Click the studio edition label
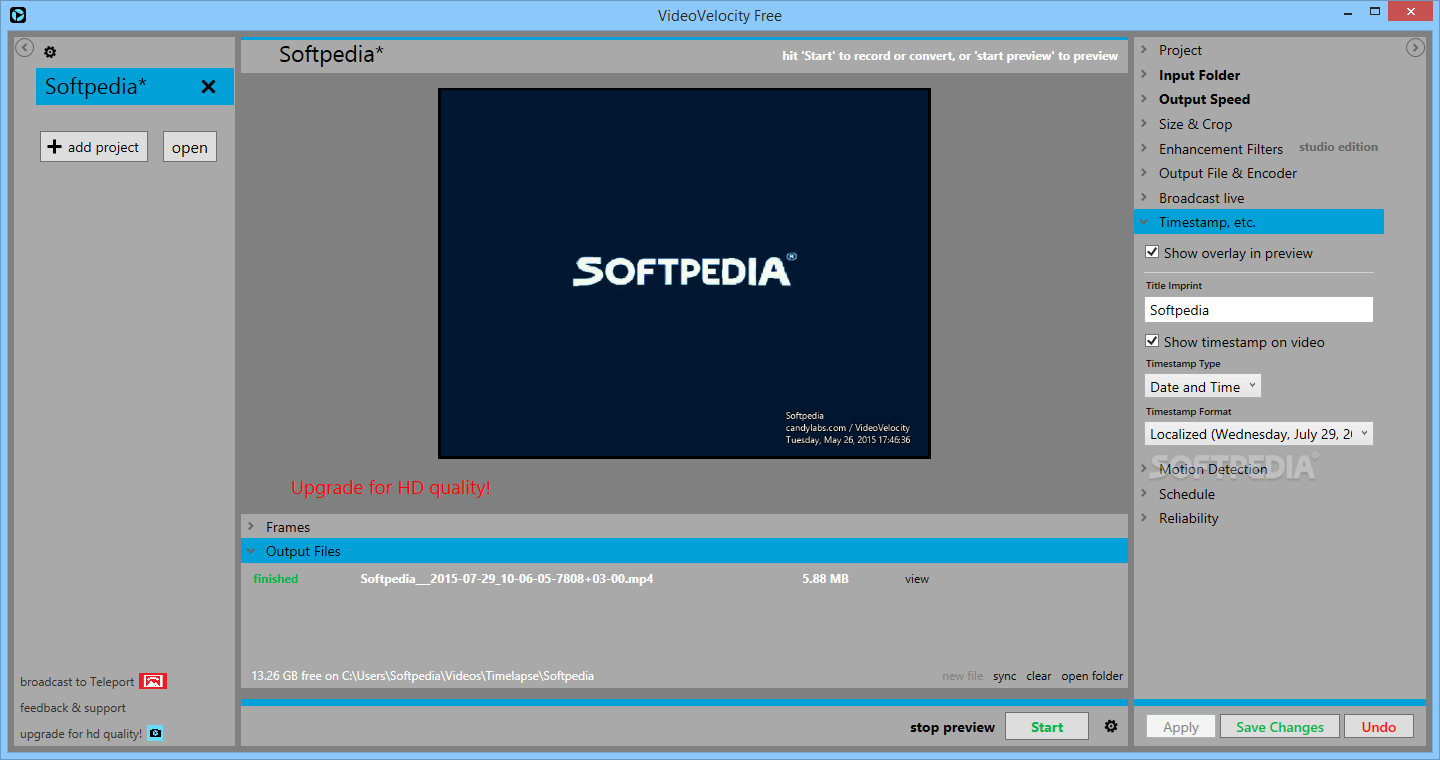The width and height of the screenshot is (1440, 760). click(1338, 147)
